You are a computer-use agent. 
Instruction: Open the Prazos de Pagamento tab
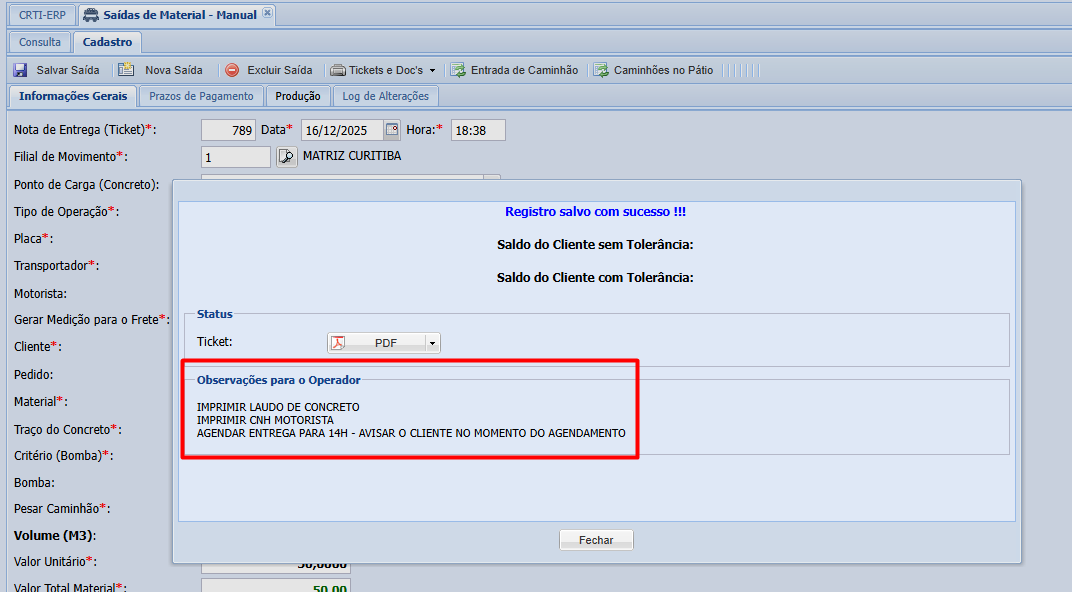point(201,96)
